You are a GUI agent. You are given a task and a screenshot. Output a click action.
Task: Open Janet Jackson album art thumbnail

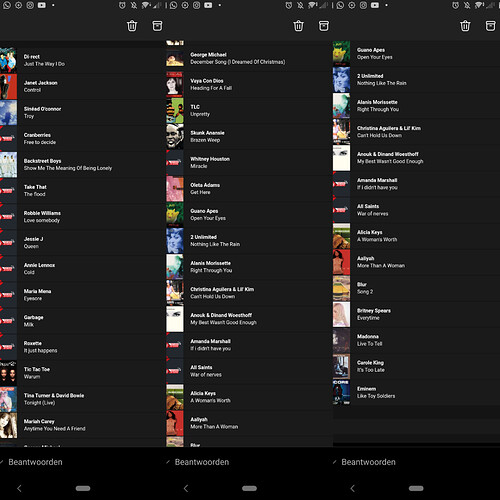point(8,87)
